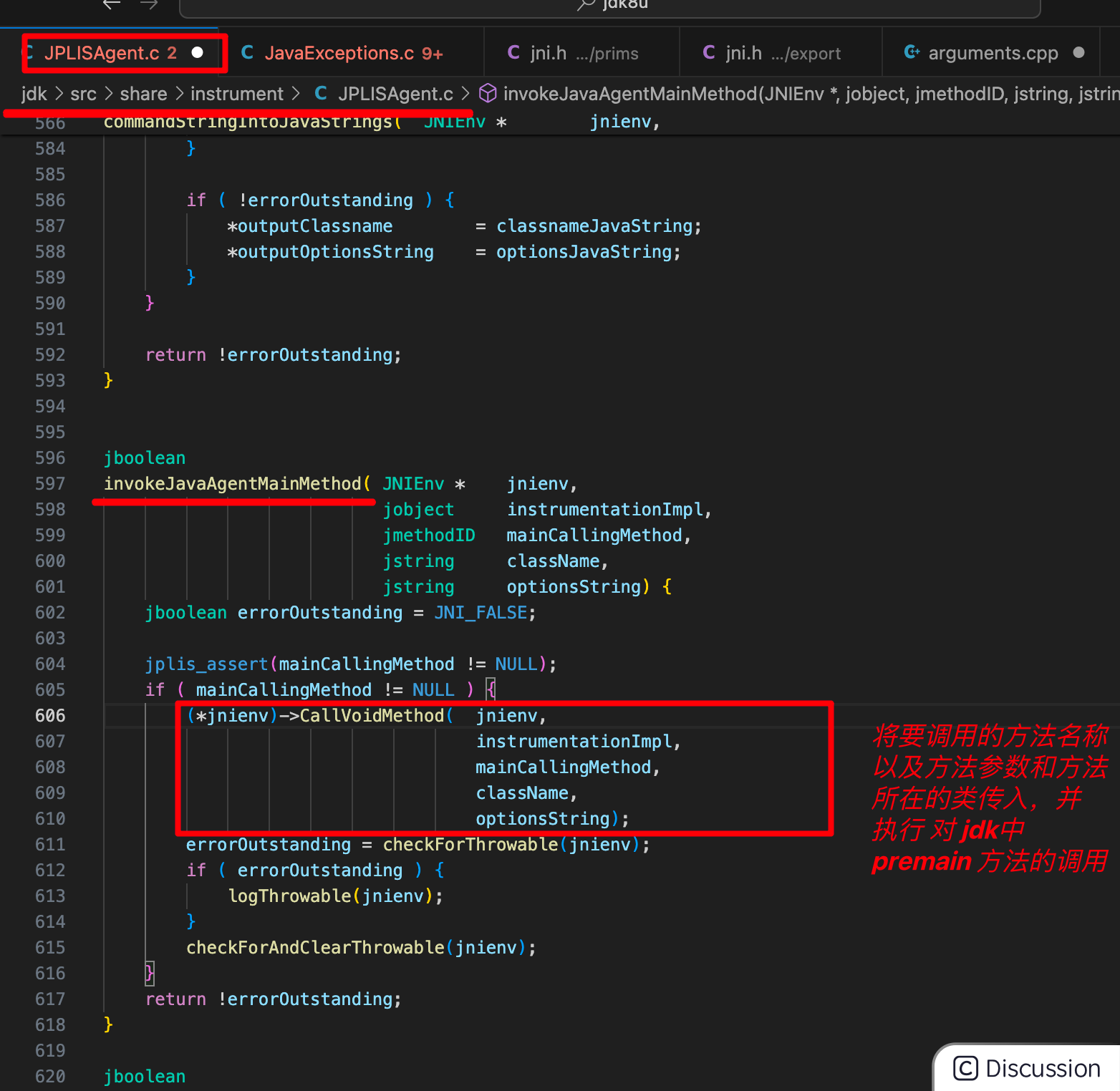Click mainCallingMethod argument on line 608
The width and height of the screenshot is (1120, 1091).
click(564, 767)
